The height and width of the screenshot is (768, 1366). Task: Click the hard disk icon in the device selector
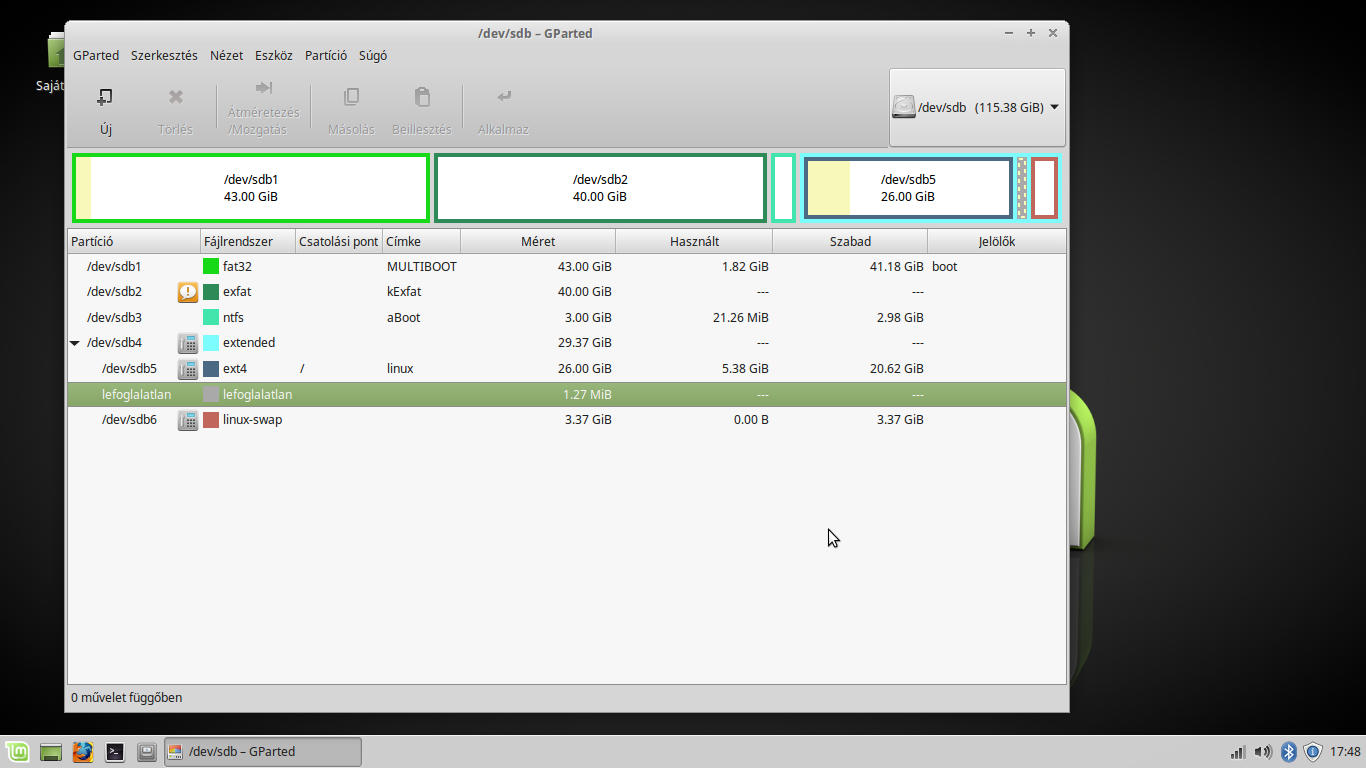click(904, 107)
